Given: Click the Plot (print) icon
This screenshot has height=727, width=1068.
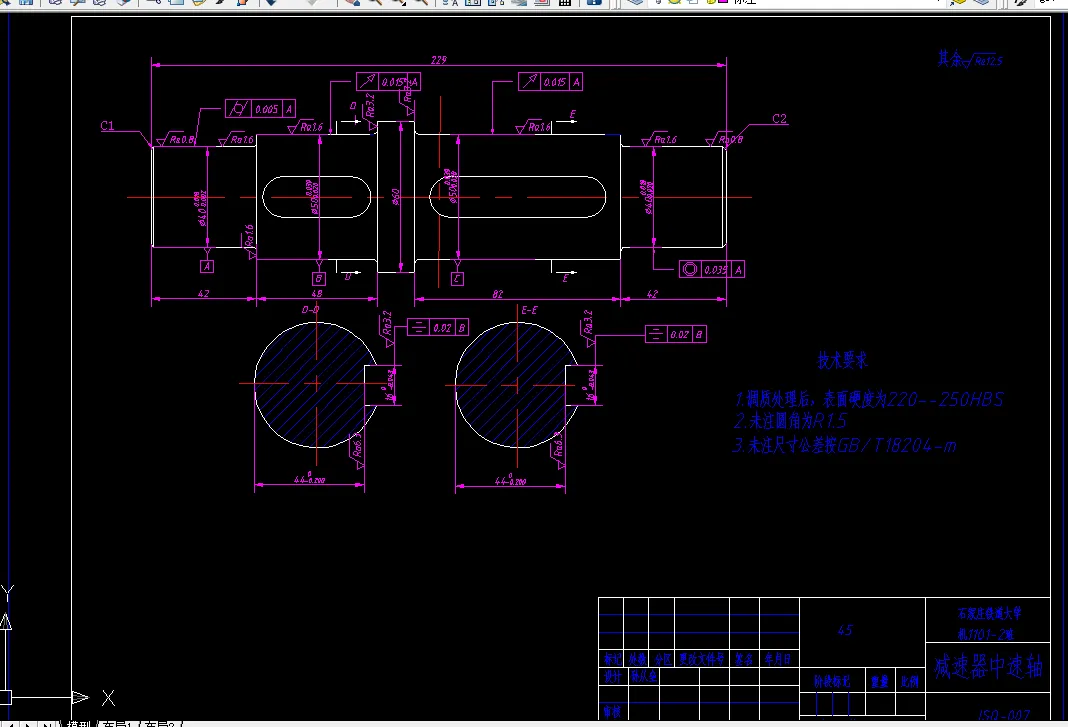Looking at the screenshot, I should click(x=56, y=2).
